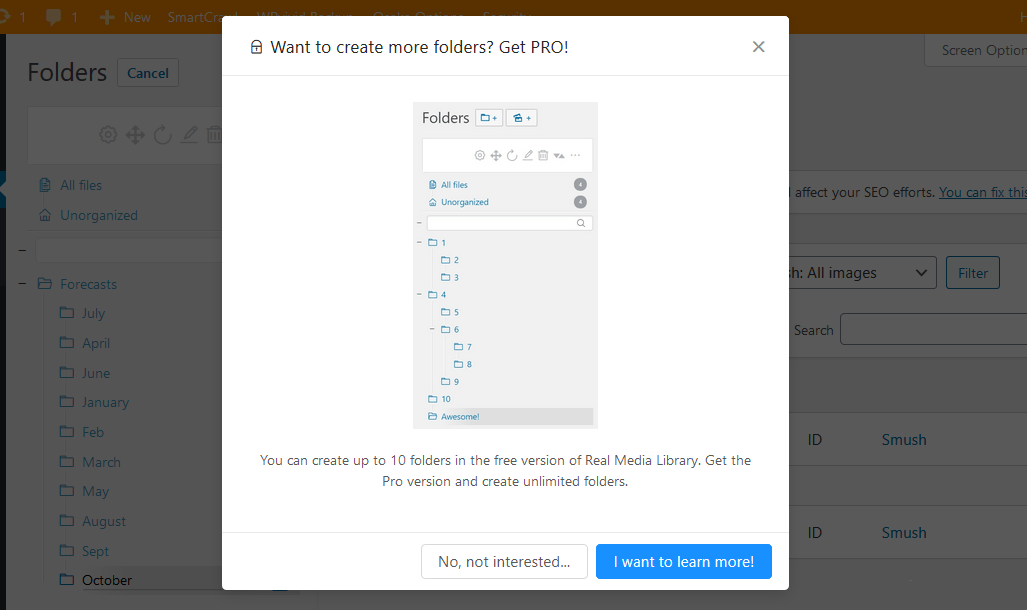The height and width of the screenshot is (610, 1027).
Task: Click the folder search field in sidebar
Action: 128,250
